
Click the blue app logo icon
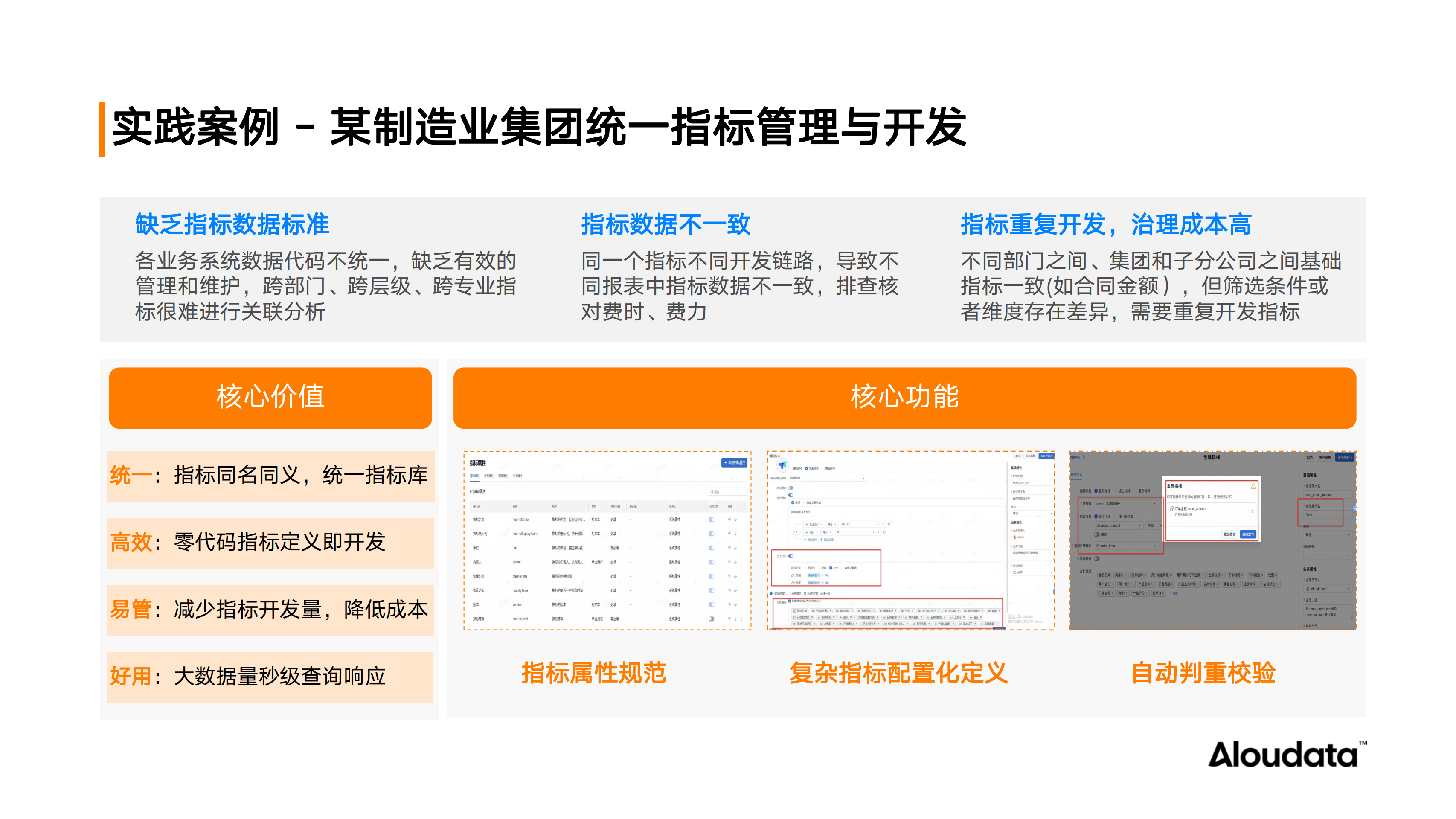click(x=783, y=465)
